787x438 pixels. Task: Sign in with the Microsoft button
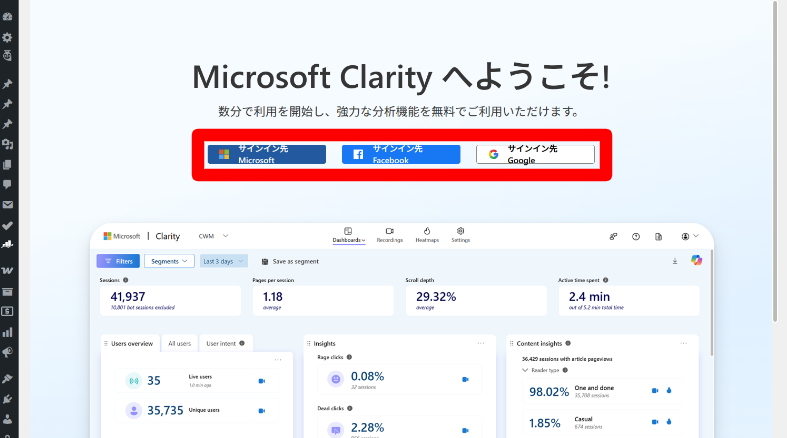267,155
